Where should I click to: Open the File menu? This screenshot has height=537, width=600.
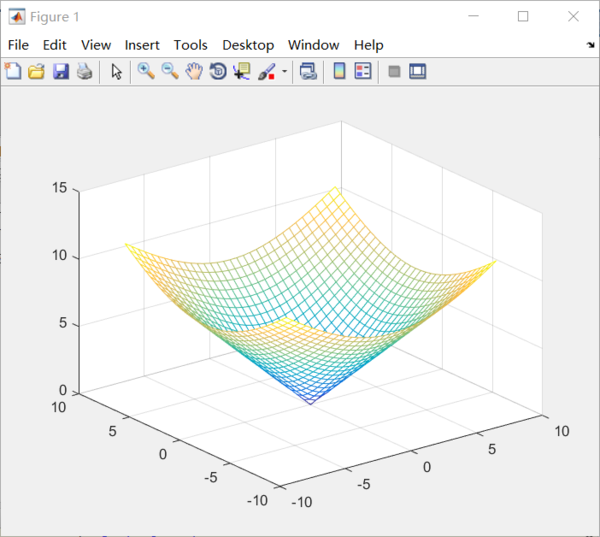(x=19, y=45)
